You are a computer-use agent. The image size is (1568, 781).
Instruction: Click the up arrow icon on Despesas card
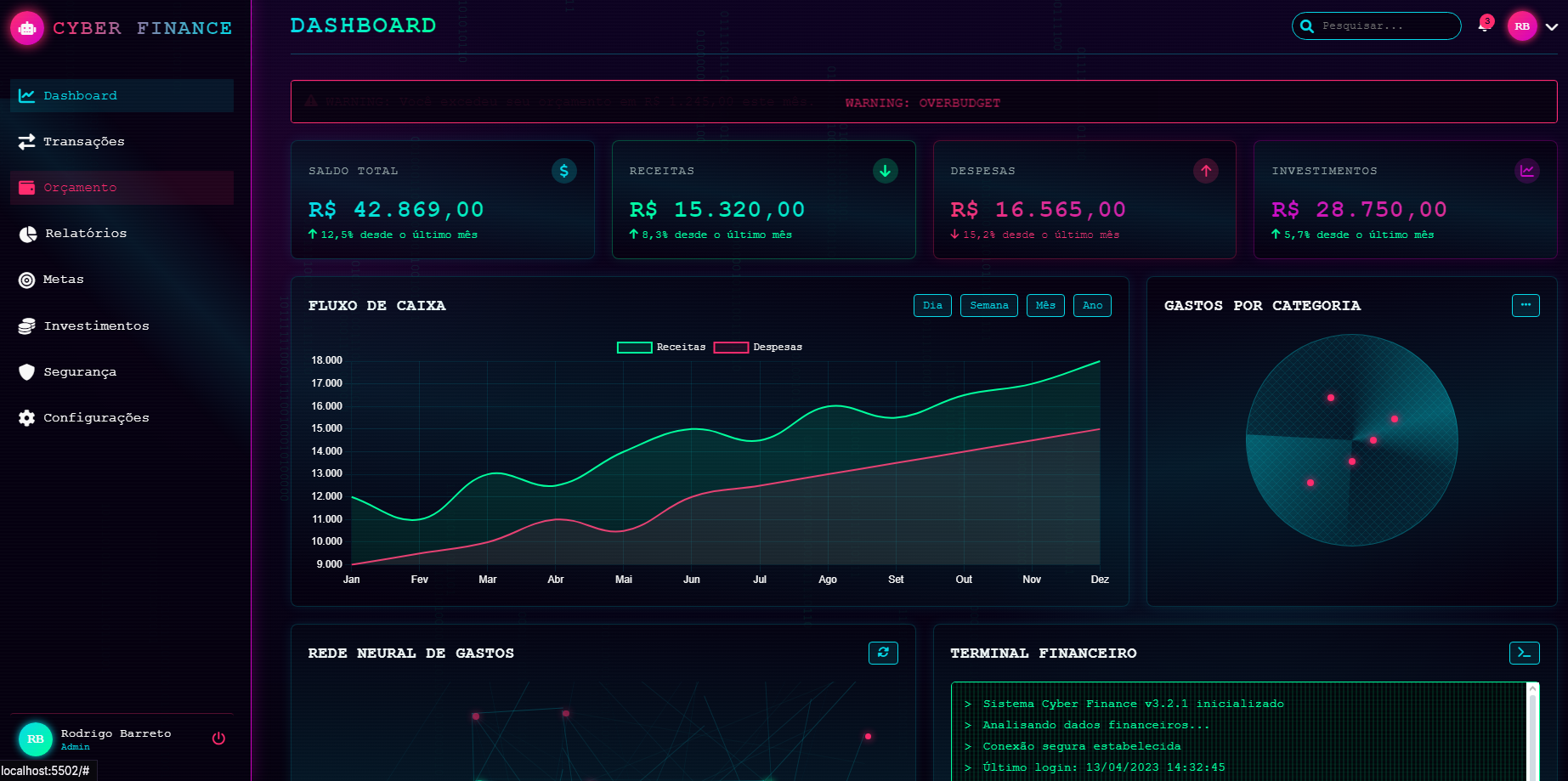[1205, 171]
